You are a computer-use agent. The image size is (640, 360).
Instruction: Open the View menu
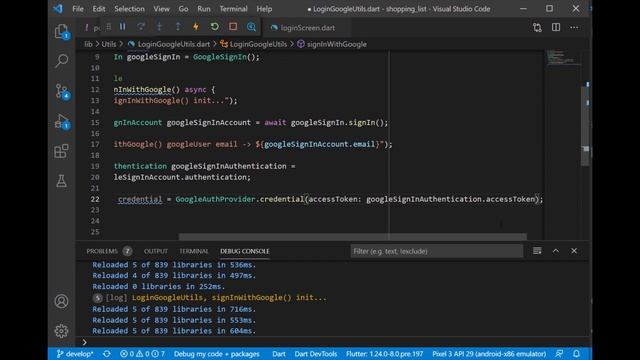click(x=161, y=9)
